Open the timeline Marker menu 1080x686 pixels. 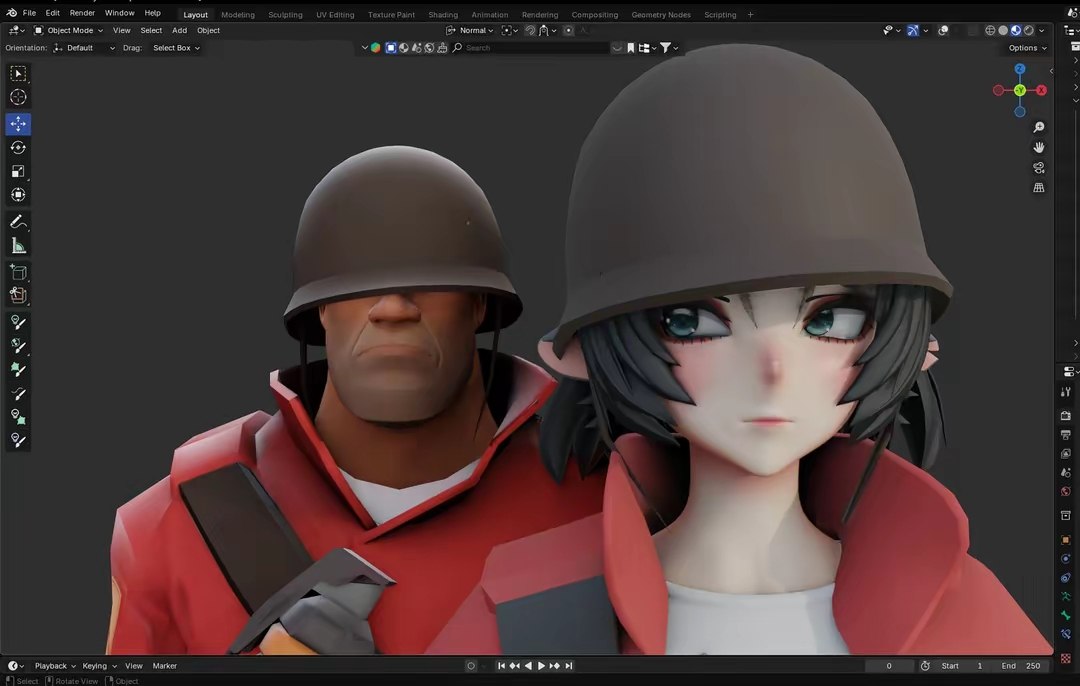tap(165, 666)
